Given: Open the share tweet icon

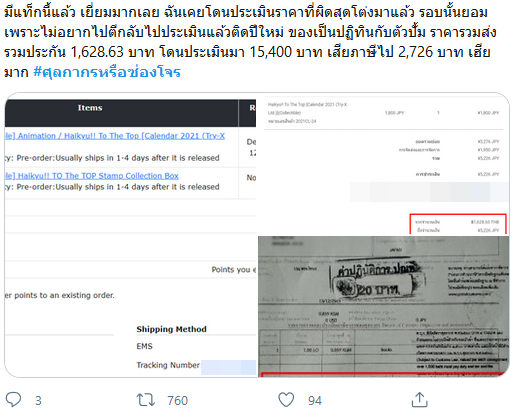Looking at the screenshot, I should point(419,399).
